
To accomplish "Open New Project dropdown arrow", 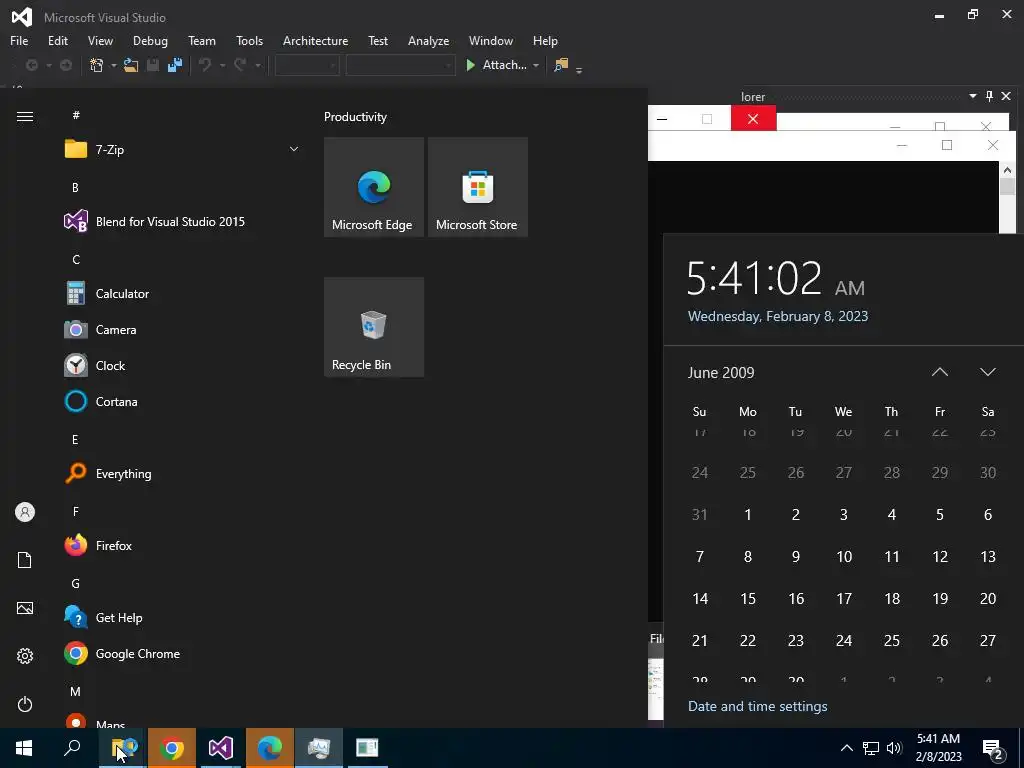I will coord(113,65).
